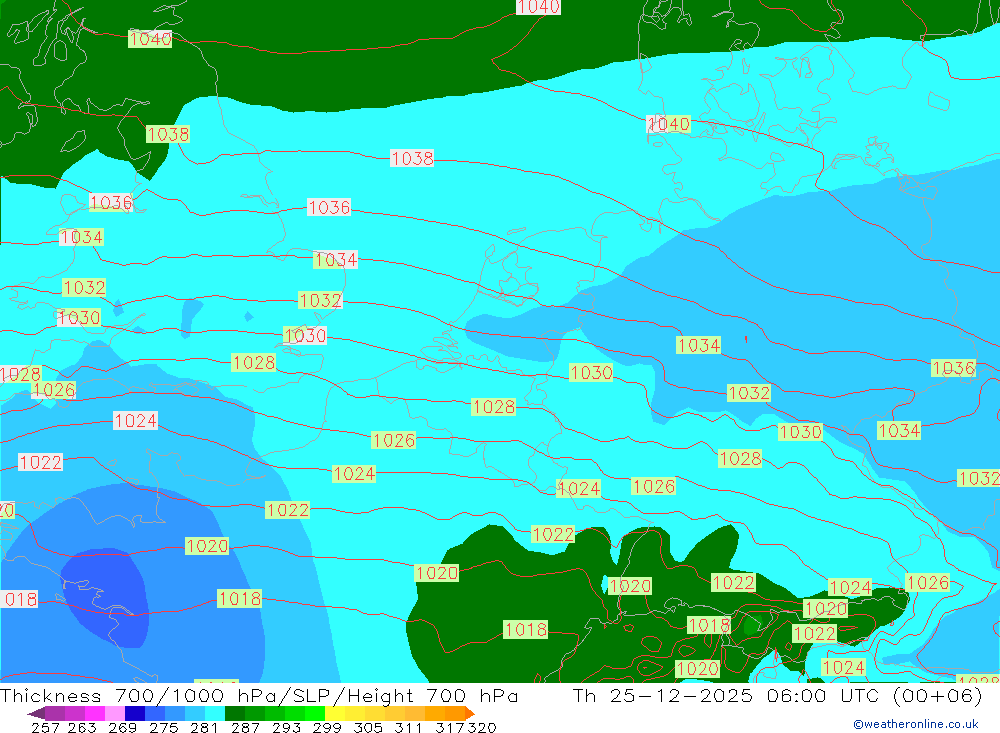
Task: Click the "Thickness 700/1000 hPa/SLP/Height 700 hPa" title
Action: [259, 695]
